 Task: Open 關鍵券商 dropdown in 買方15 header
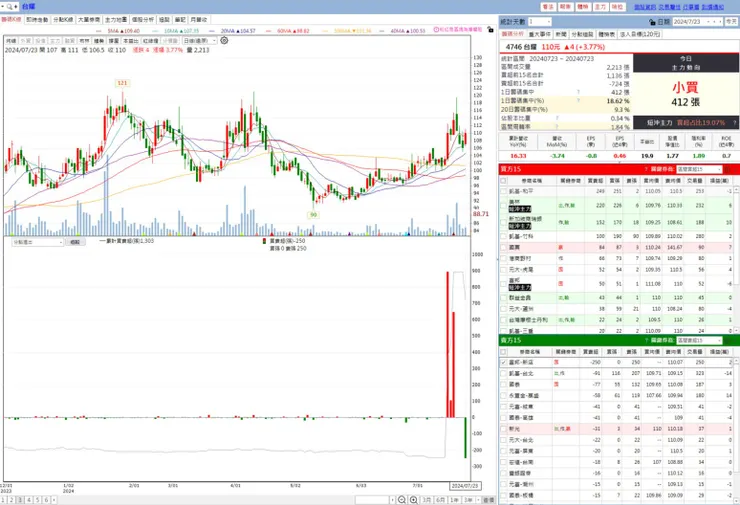[699, 169]
